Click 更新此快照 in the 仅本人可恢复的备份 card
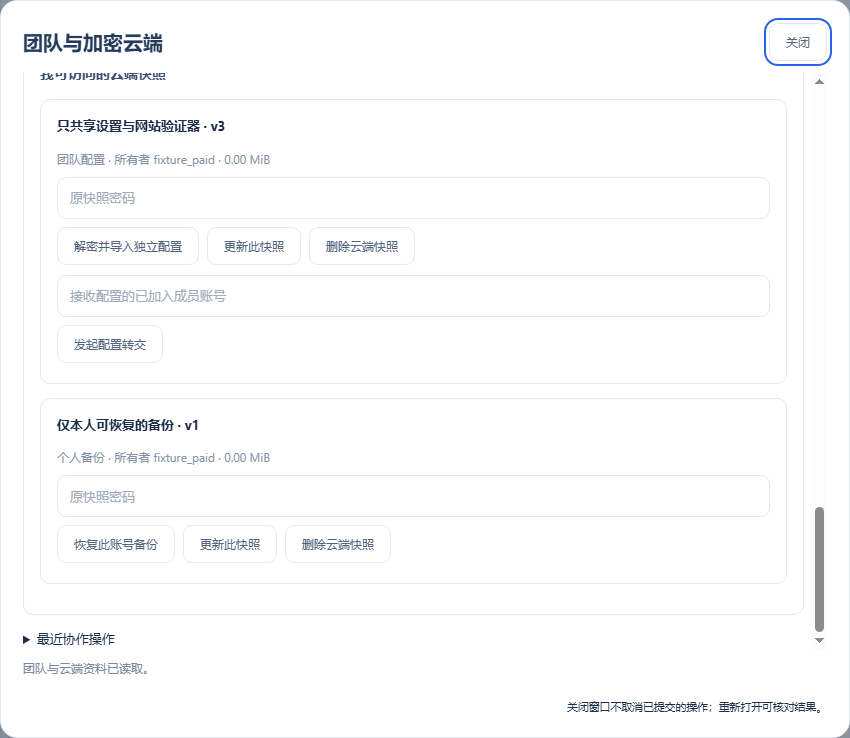Image resolution: width=850 pixels, height=738 pixels. click(230, 544)
